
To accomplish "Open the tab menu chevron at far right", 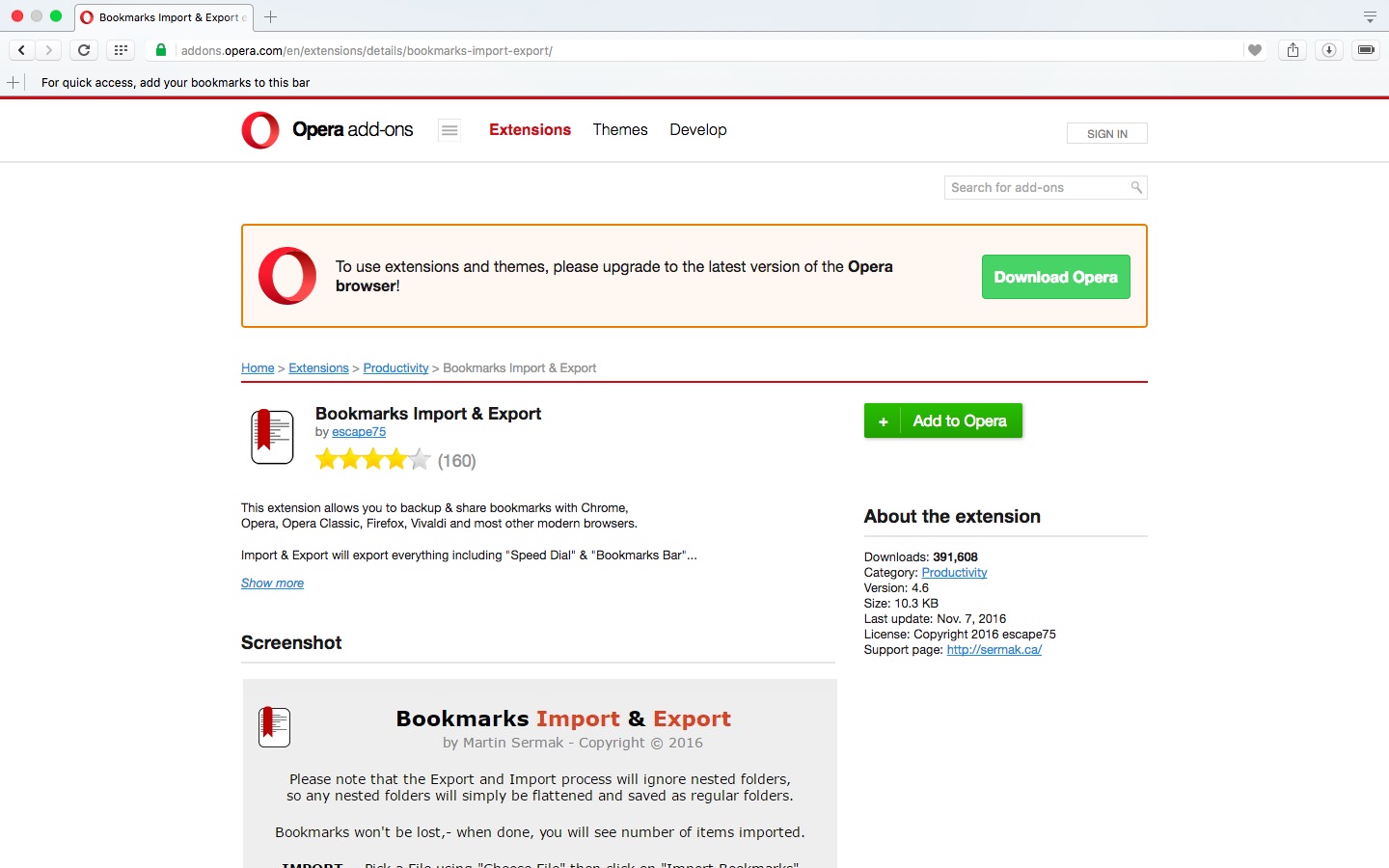I will [1369, 16].
